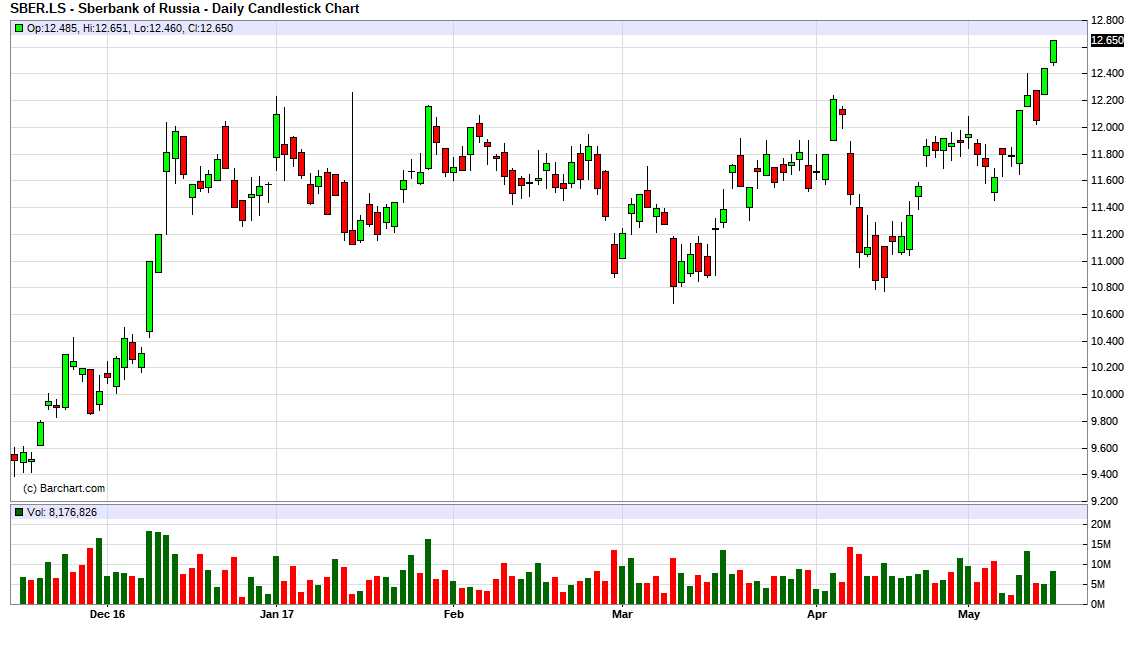This screenshot has width=1129, height=645.
Task: Click the Mar date axis label
Action: [x=622, y=614]
